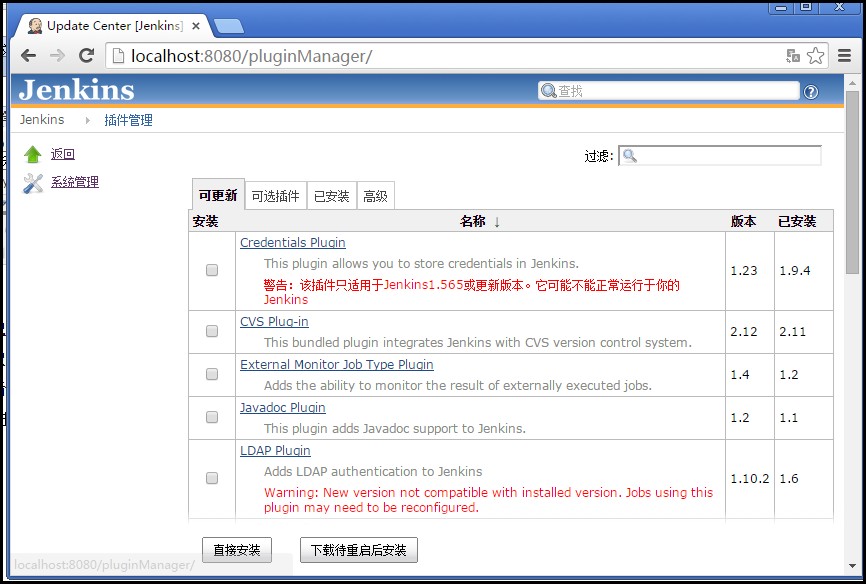Open the 高级 tab

(x=376, y=196)
